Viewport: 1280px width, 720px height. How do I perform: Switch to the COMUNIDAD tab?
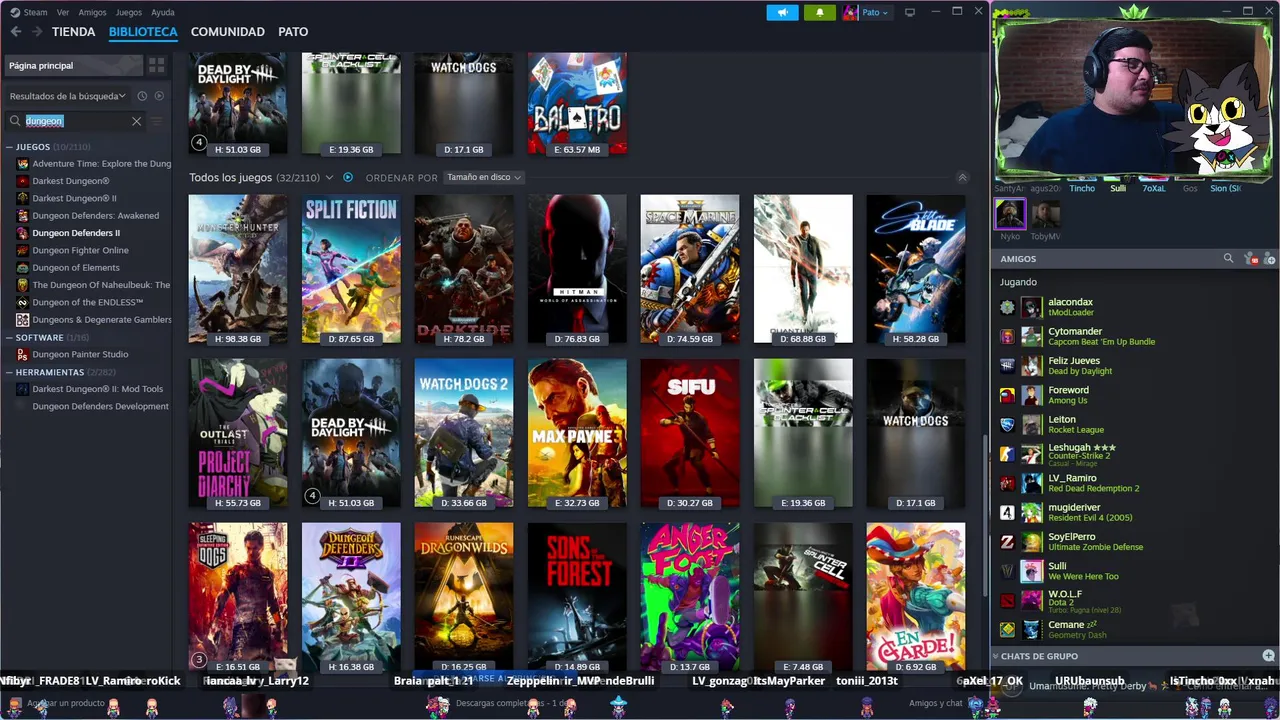[228, 32]
